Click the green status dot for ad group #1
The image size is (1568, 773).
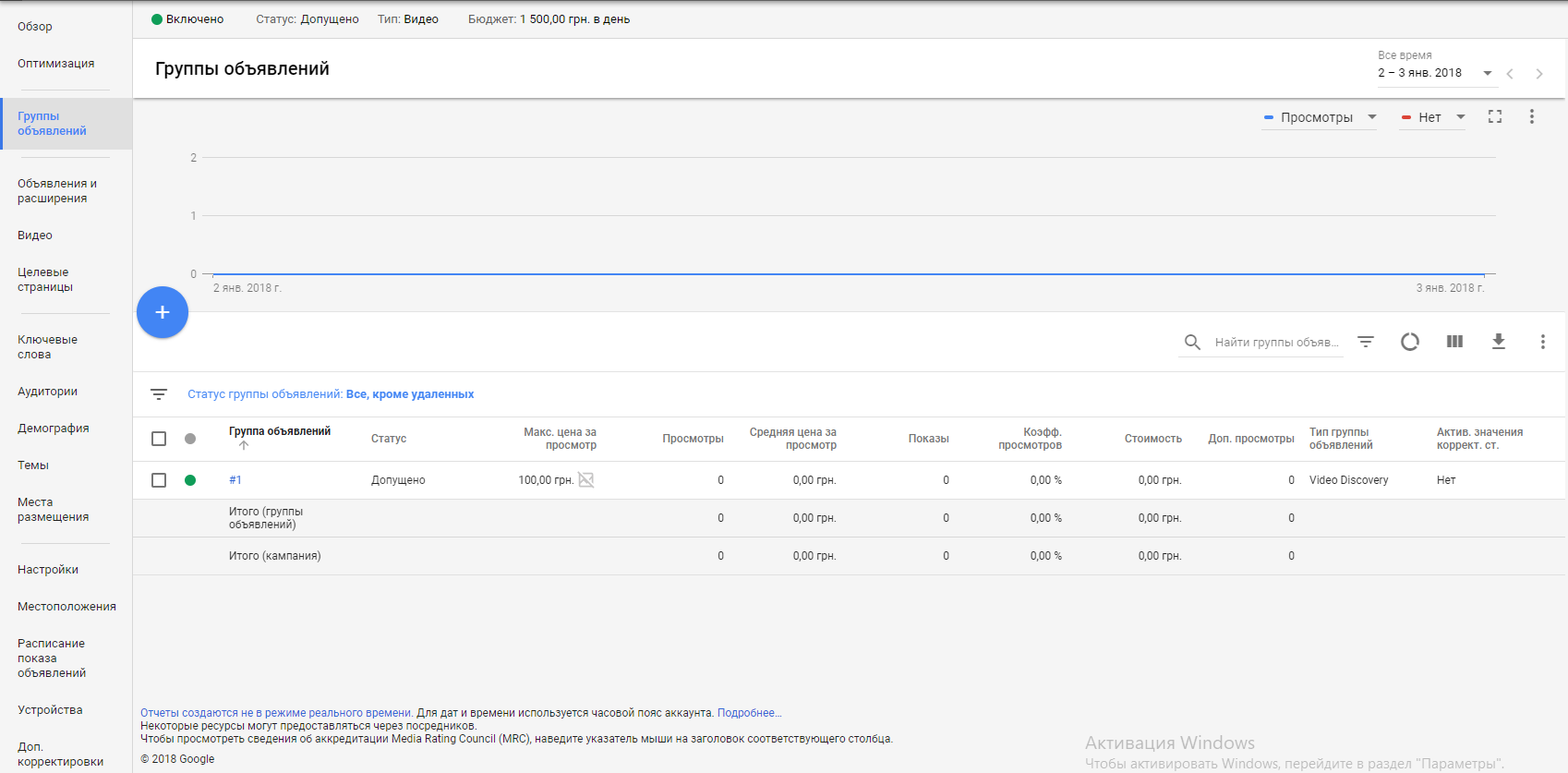(190, 480)
